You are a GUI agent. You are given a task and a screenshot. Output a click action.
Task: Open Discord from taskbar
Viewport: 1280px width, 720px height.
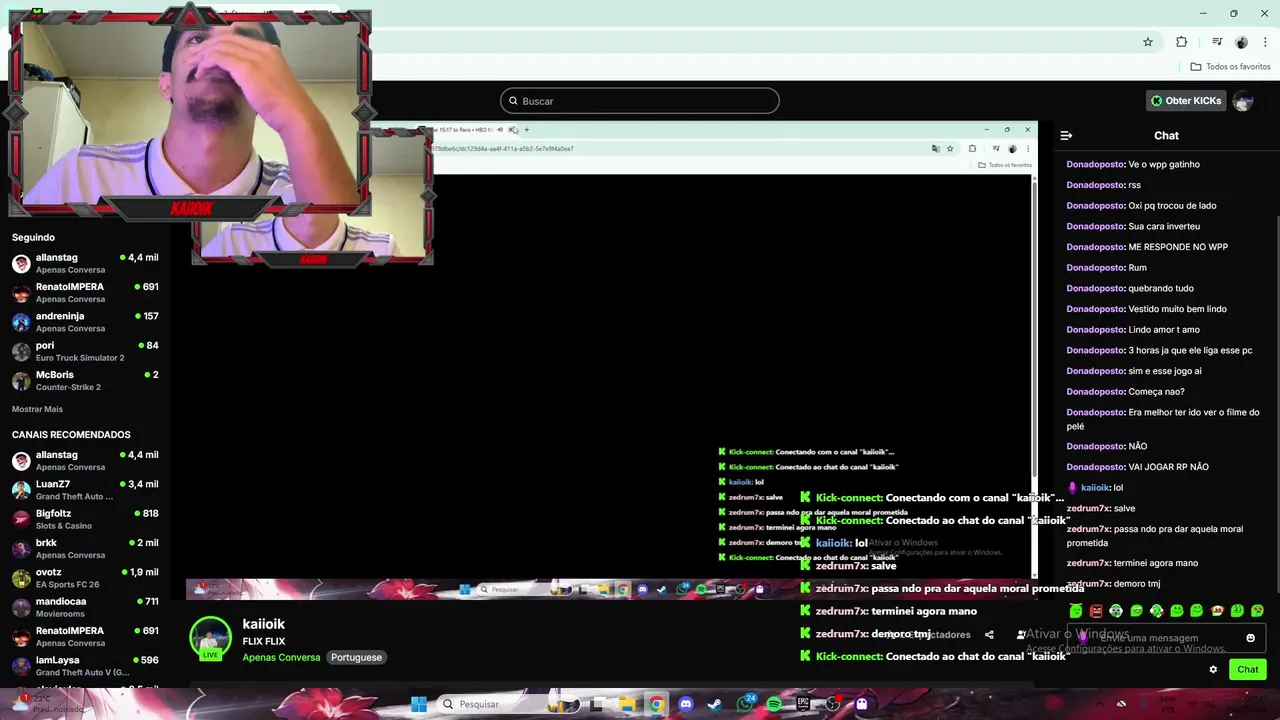tap(686, 704)
